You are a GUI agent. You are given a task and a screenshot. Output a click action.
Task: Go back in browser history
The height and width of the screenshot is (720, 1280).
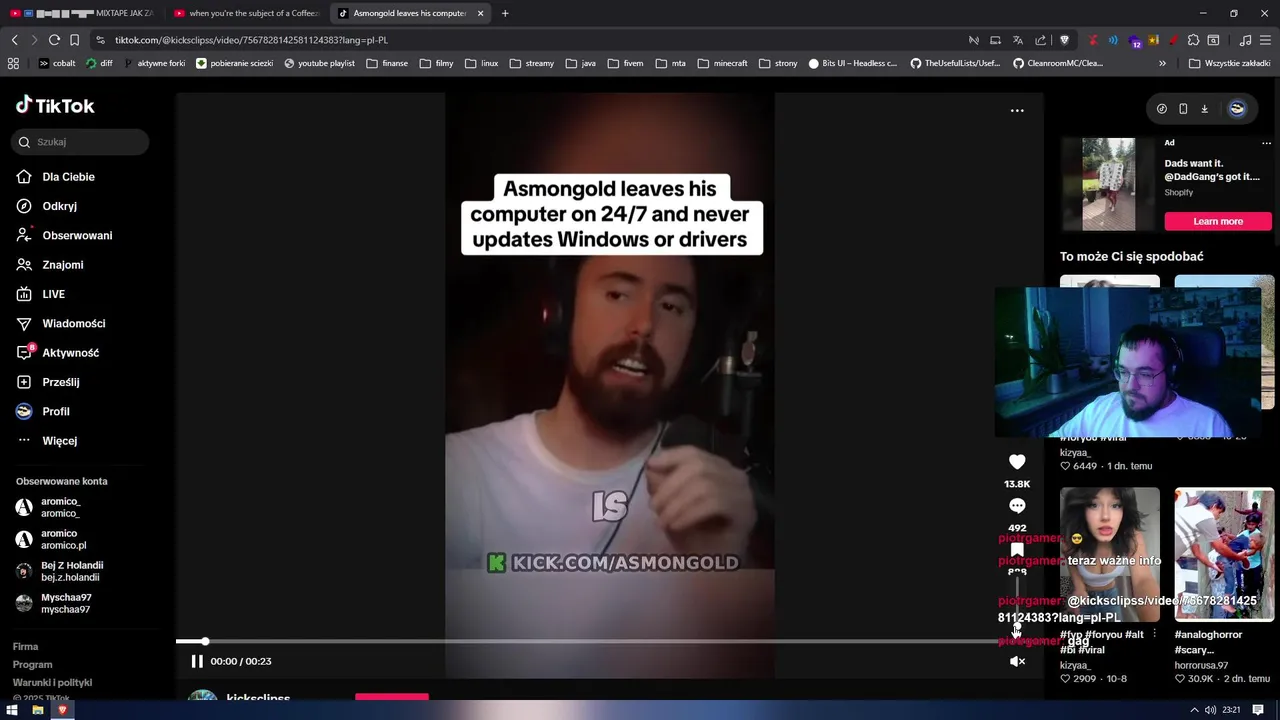coord(14,40)
